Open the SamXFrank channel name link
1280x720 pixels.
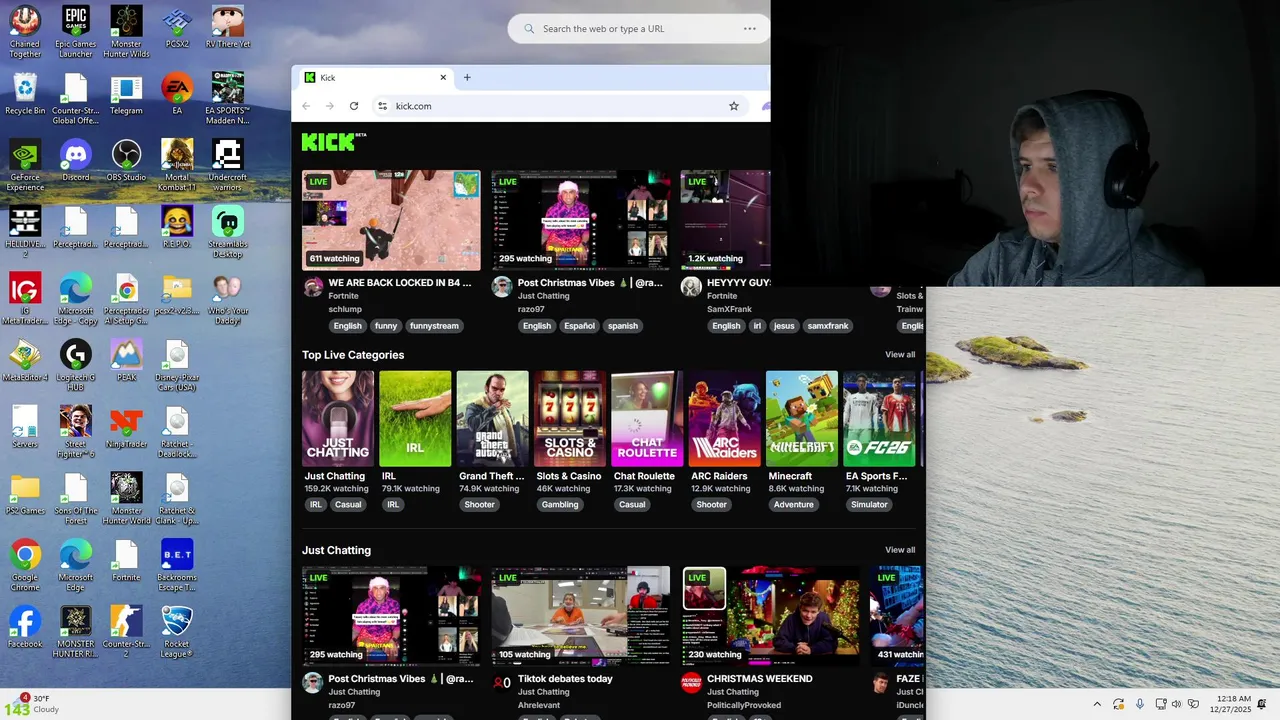click(727, 310)
